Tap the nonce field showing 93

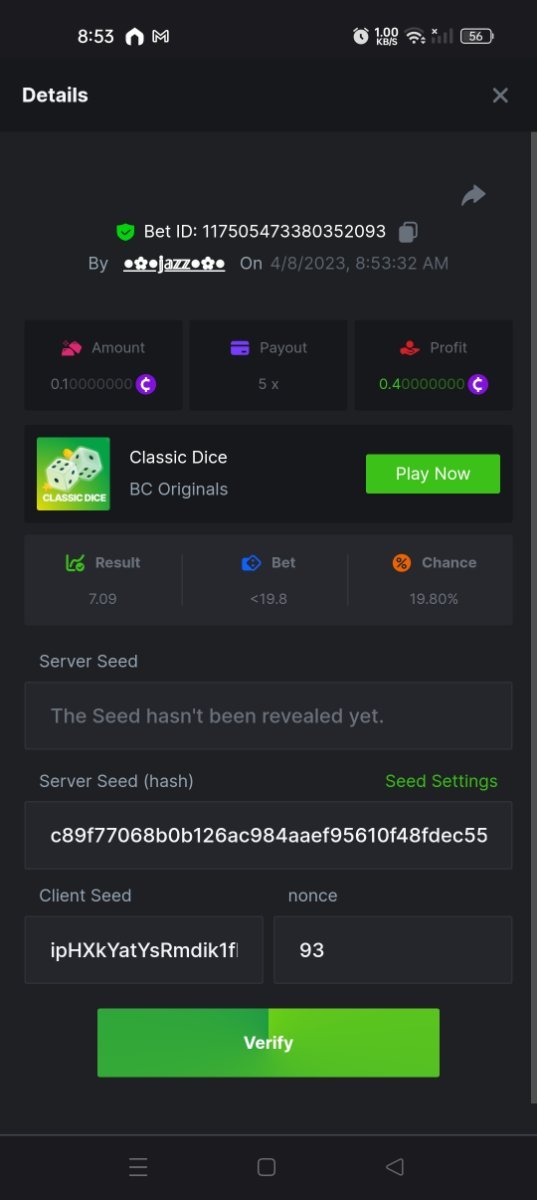[x=393, y=950]
